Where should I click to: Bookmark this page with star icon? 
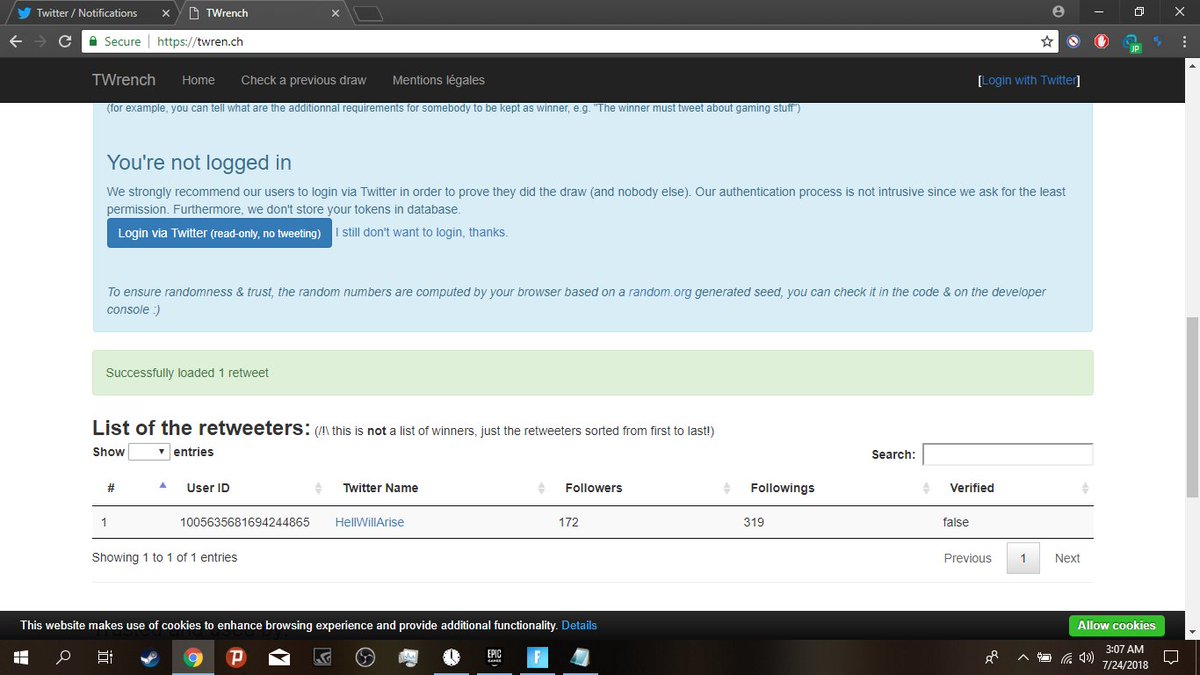coord(1047,42)
